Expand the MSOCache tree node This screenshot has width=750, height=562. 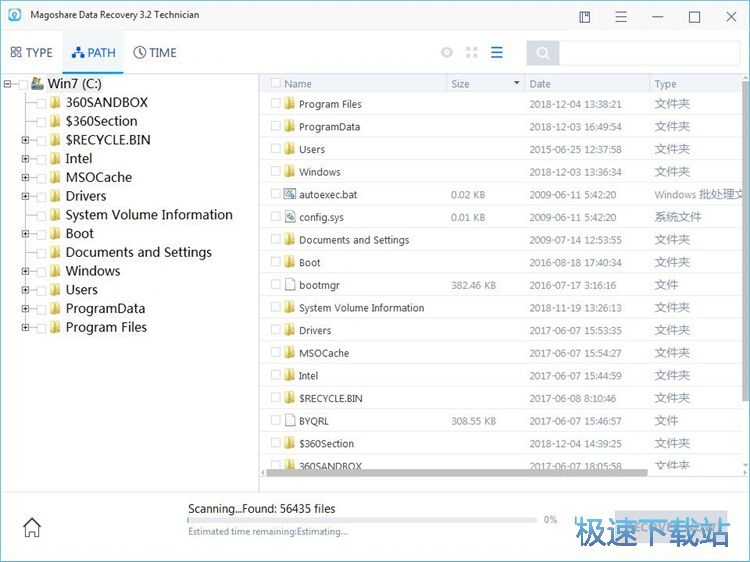pos(25,177)
